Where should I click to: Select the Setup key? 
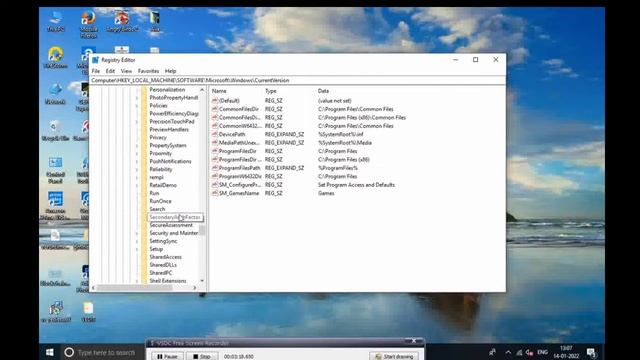(156, 249)
